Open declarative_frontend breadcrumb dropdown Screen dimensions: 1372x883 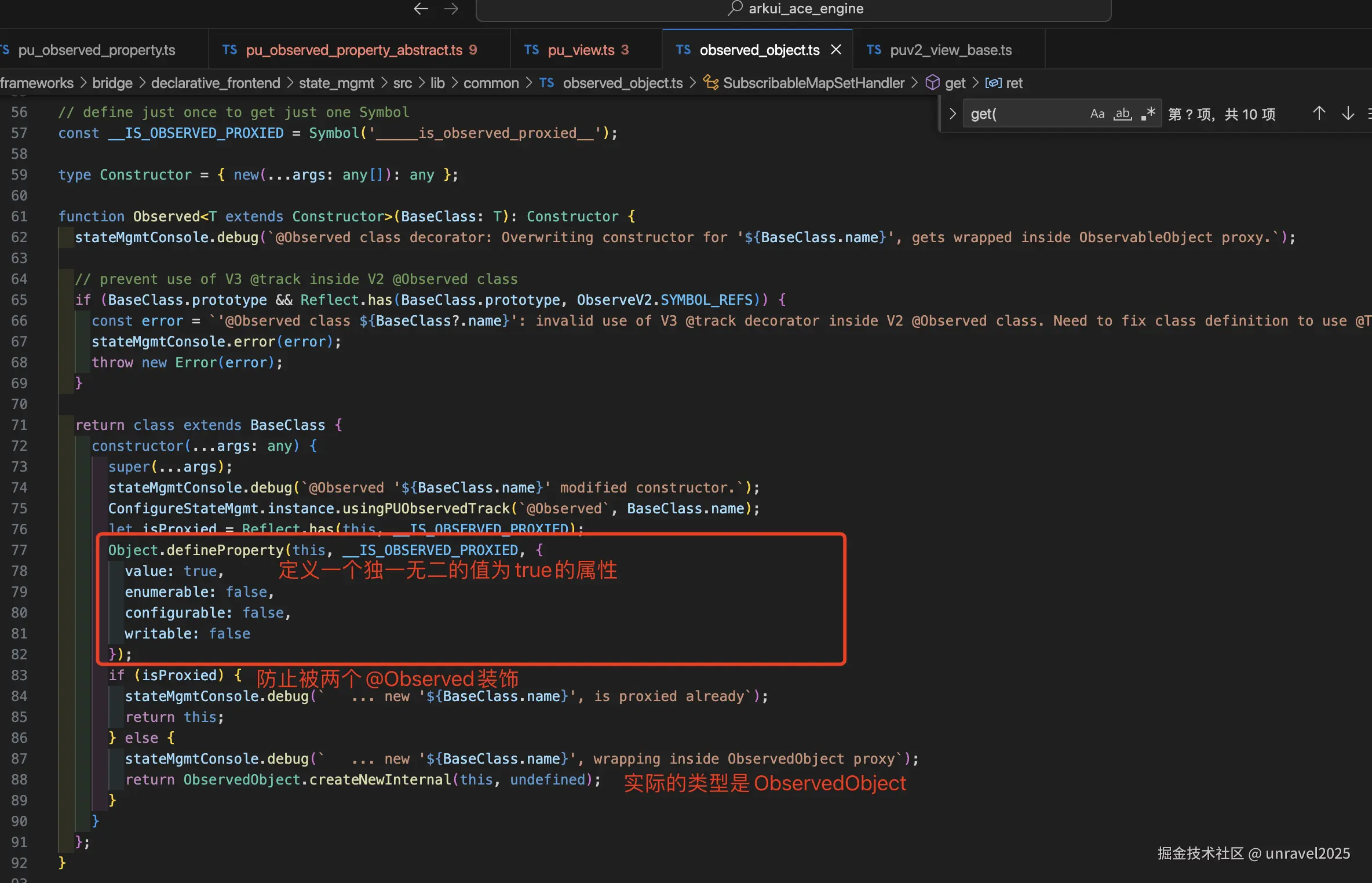tap(216, 83)
